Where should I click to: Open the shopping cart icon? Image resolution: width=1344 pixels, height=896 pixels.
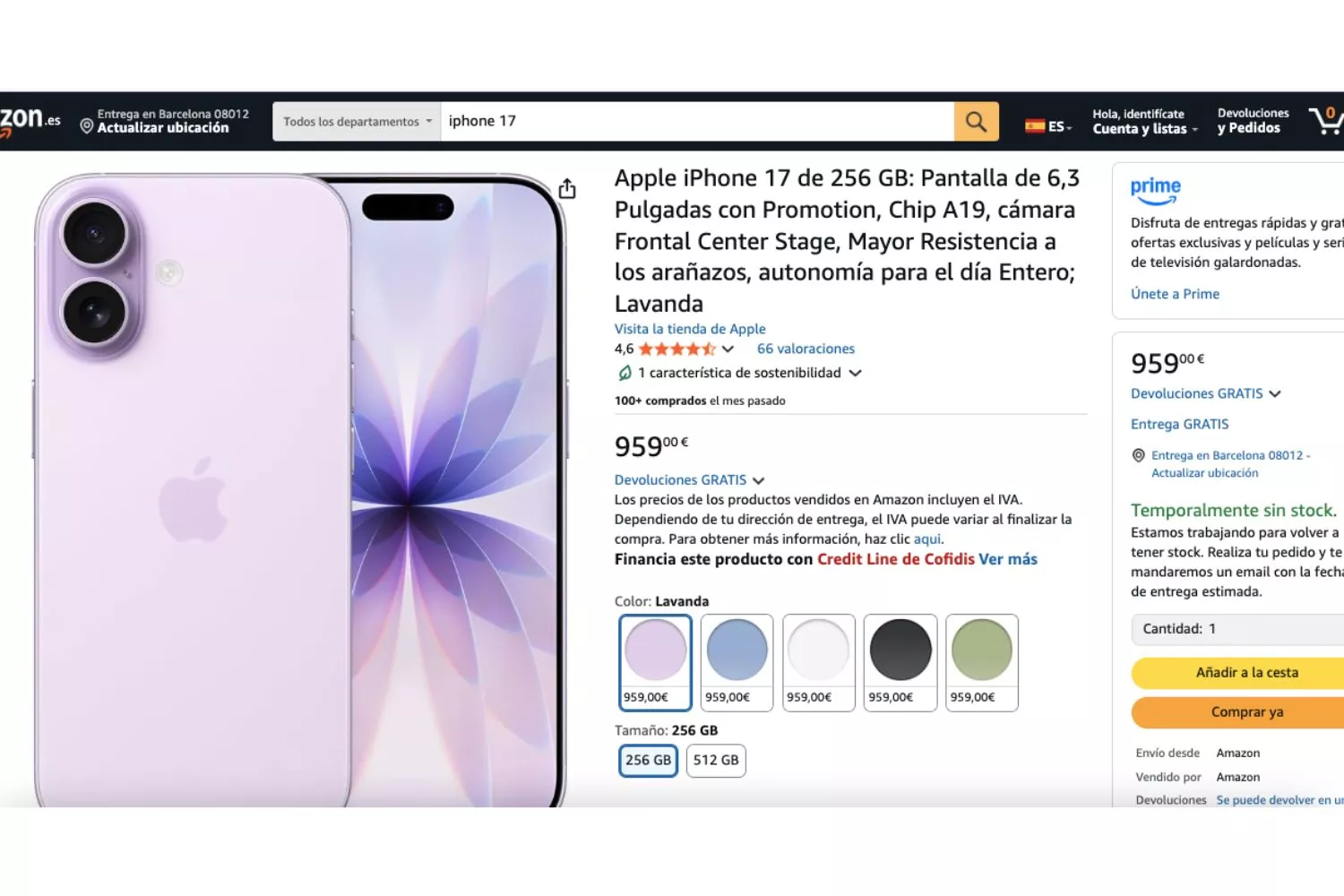[x=1325, y=121]
